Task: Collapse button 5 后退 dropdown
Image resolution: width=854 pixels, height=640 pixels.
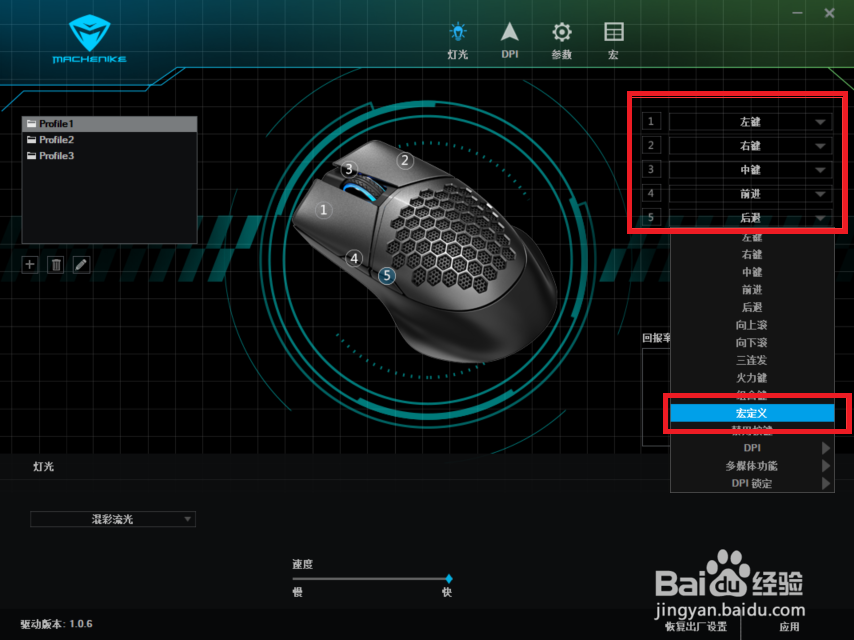Action: [751, 217]
